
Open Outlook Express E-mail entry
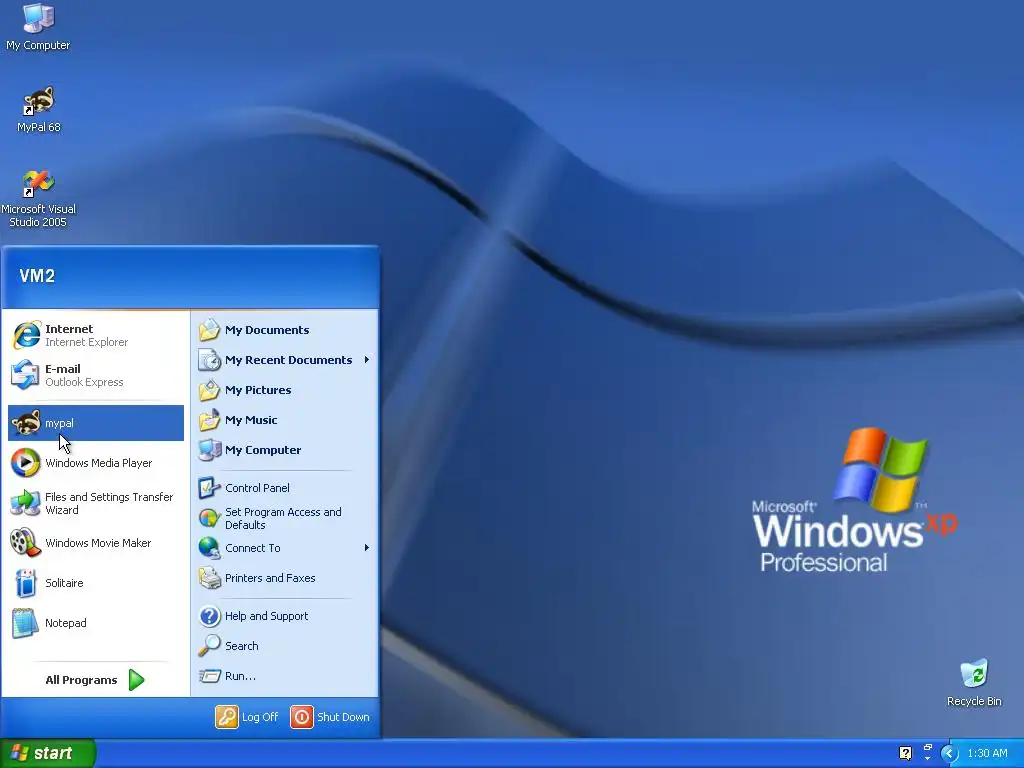(96, 375)
